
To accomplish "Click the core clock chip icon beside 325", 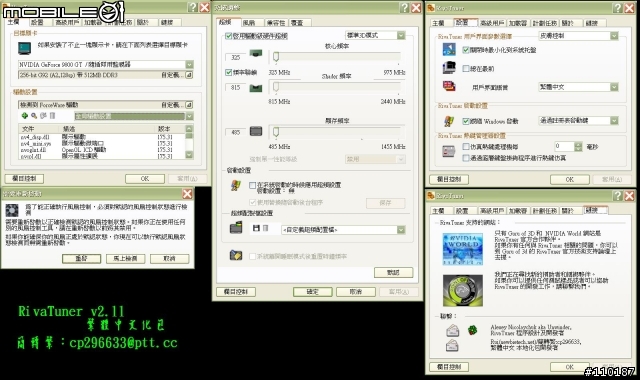I will click(256, 53).
